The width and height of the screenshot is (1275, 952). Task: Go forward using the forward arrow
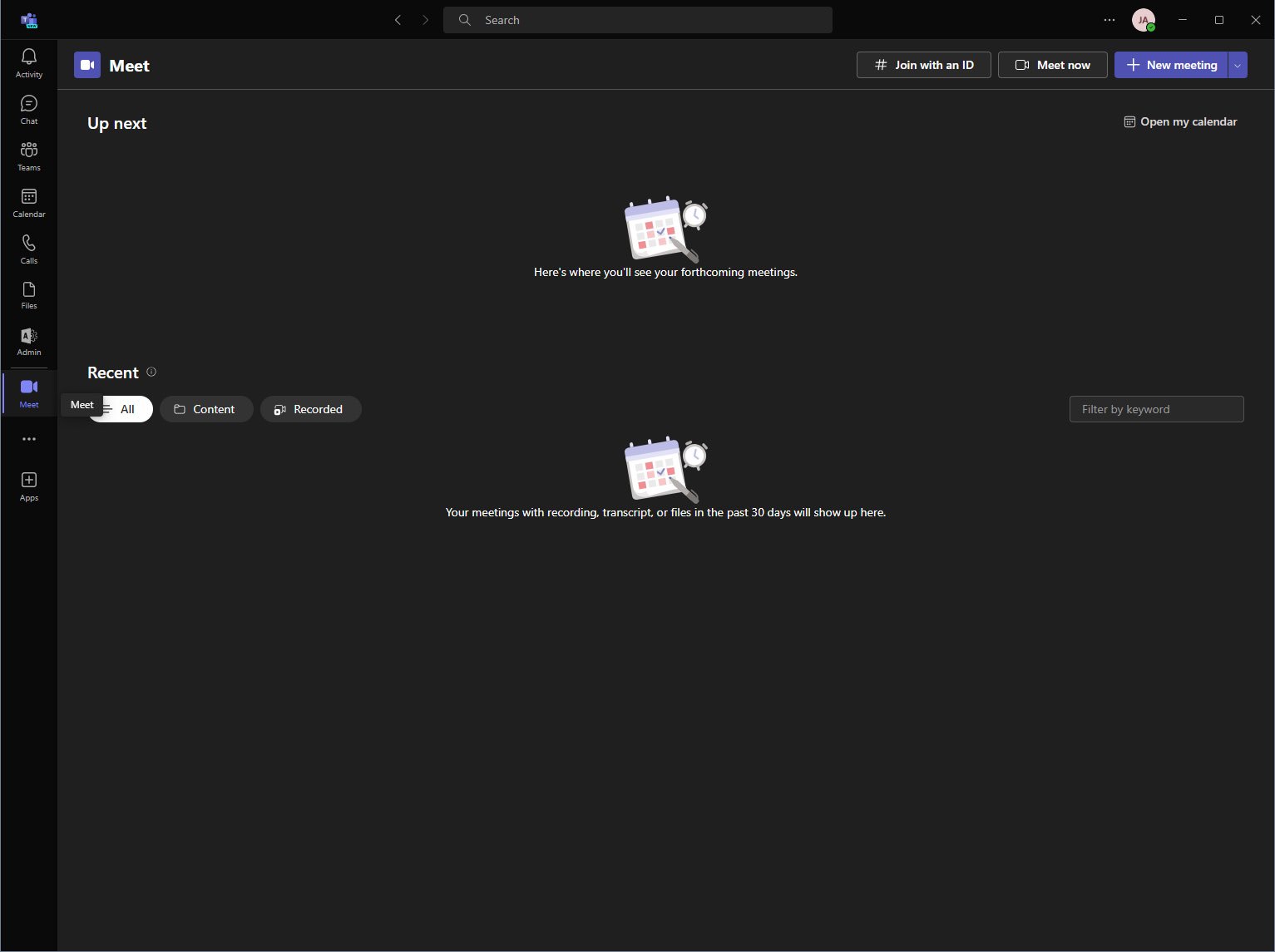pos(426,20)
